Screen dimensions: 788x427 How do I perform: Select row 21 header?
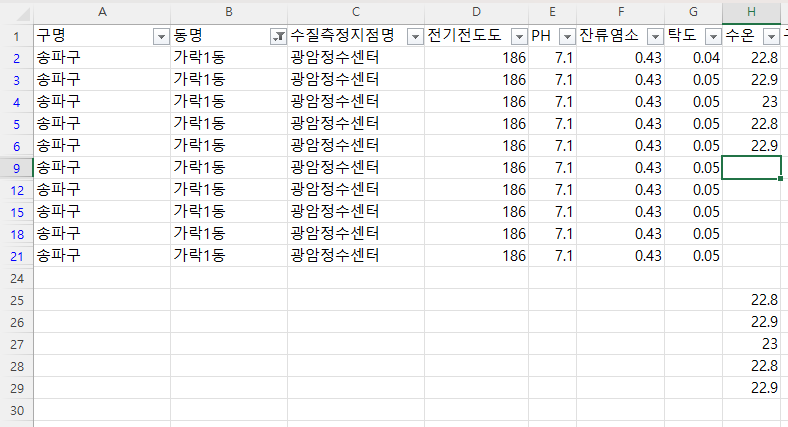[17, 256]
